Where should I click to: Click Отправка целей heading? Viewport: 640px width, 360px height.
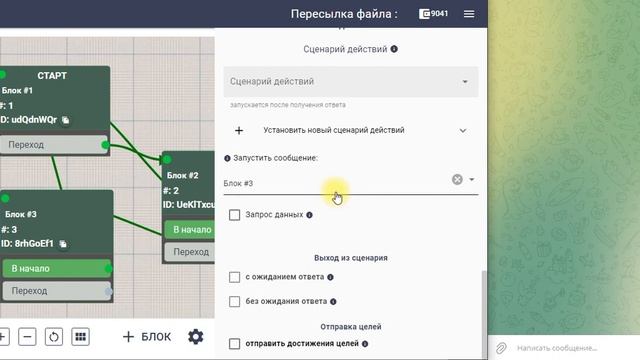click(351, 327)
